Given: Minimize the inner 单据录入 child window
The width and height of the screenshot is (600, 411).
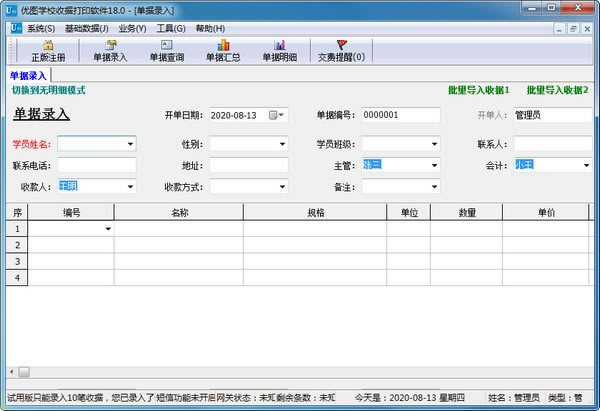Looking at the screenshot, I should click(559, 29).
